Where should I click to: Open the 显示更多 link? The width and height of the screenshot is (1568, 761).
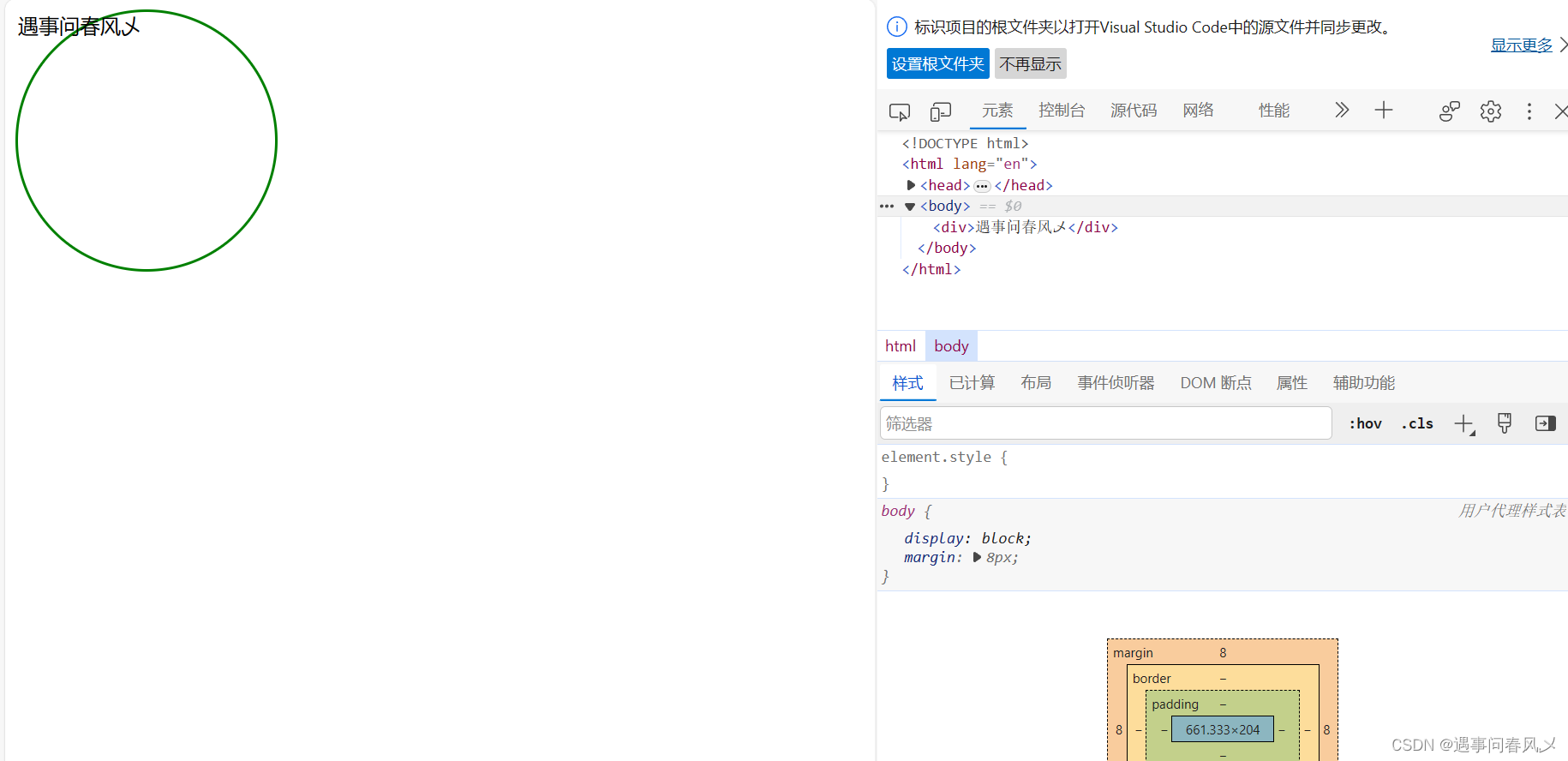point(1522,45)
